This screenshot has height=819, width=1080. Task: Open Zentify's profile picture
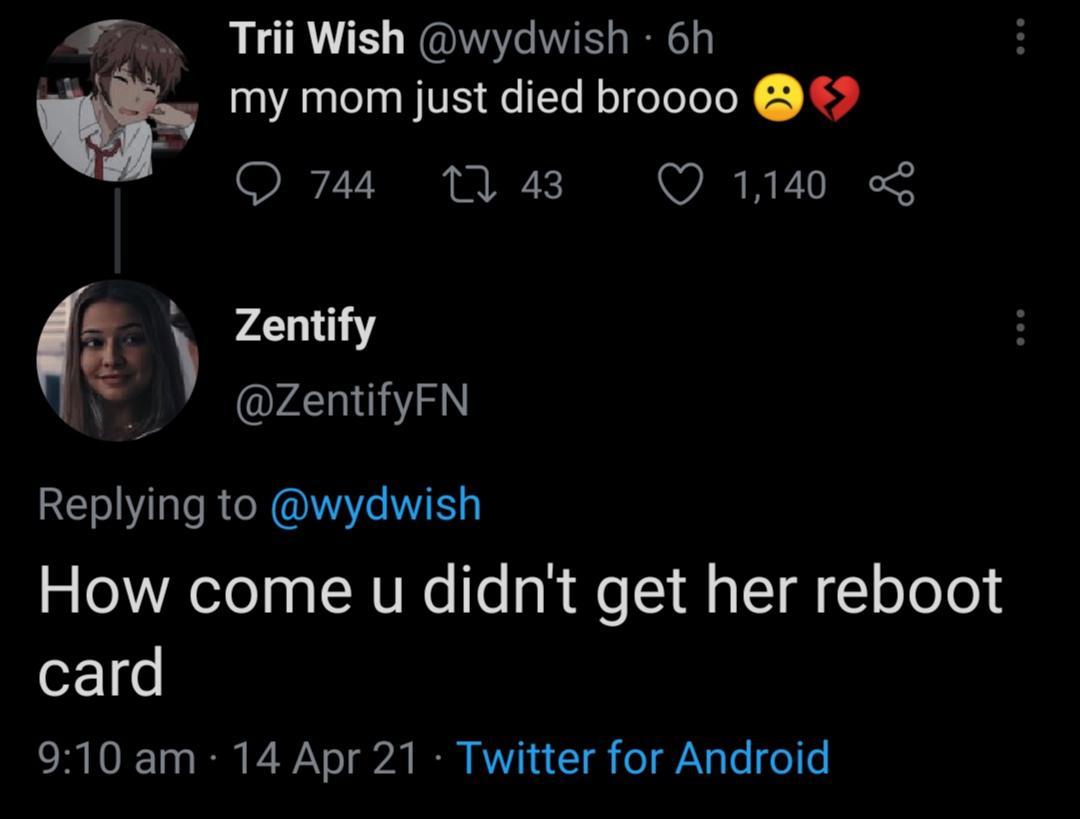[117, 360]
